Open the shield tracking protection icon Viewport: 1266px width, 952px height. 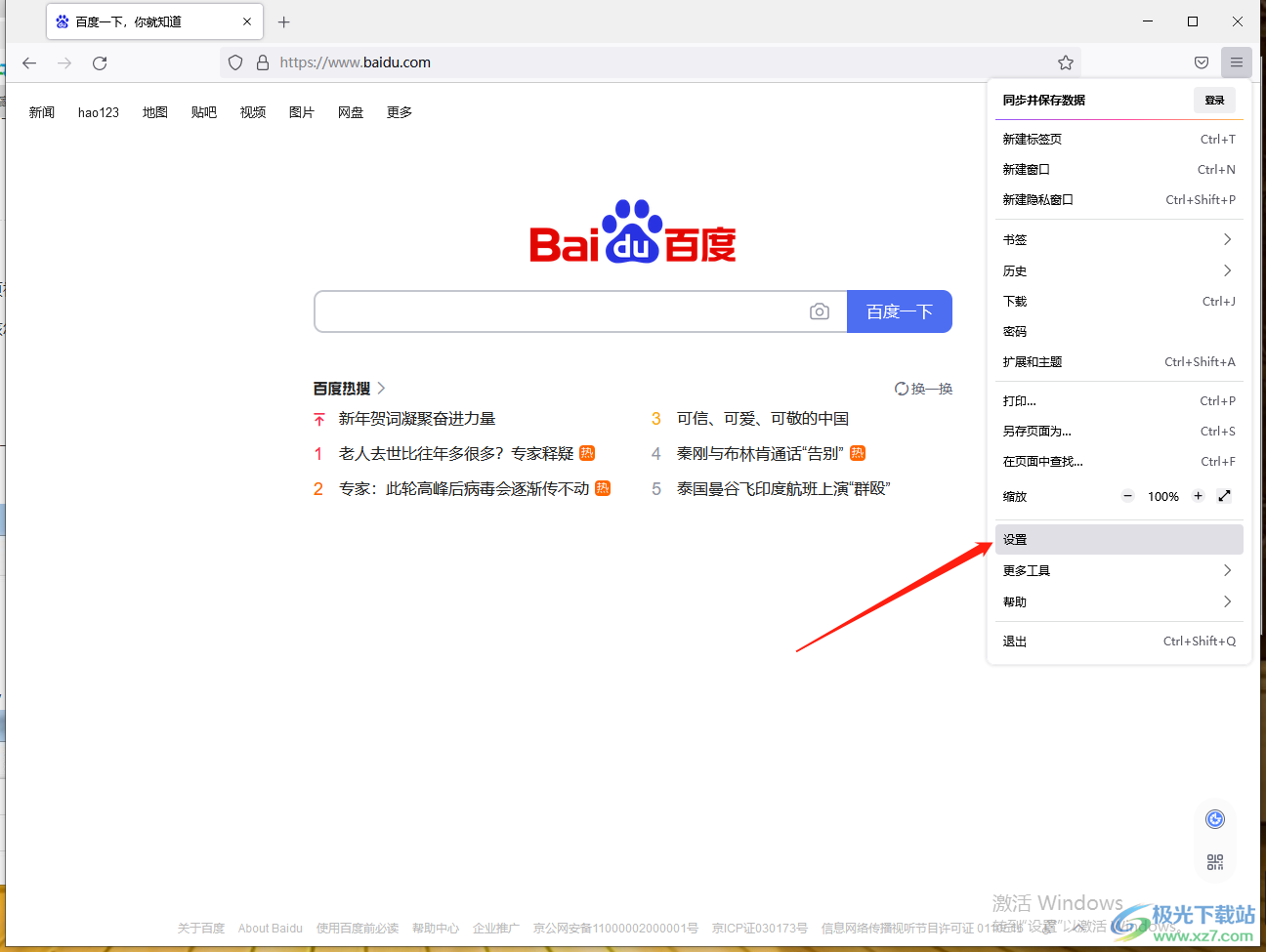tap(235, 62)
